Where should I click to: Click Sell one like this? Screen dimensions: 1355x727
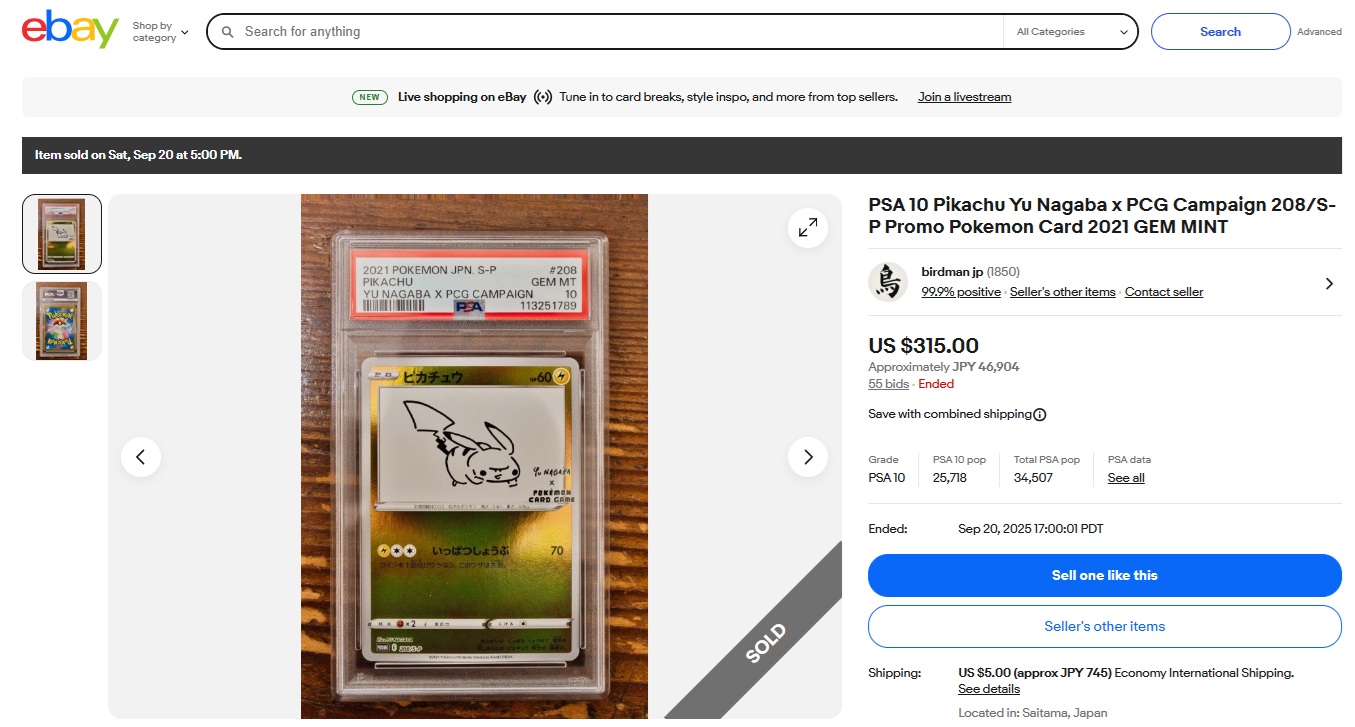(x=1104, y=575)
